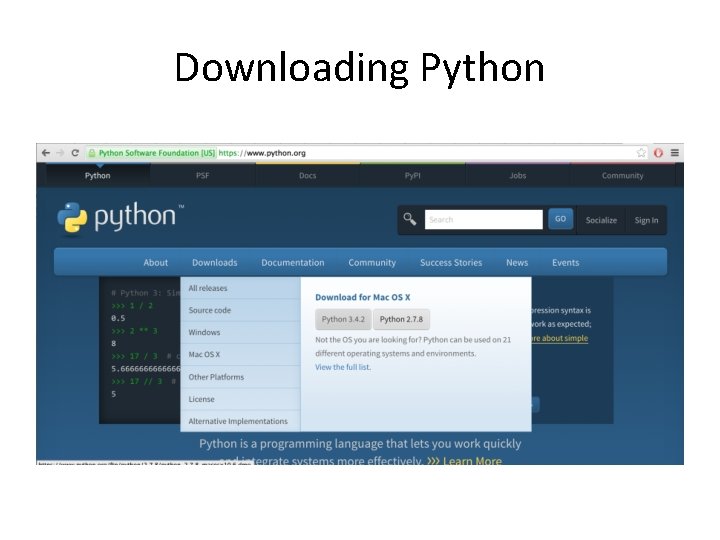Viewport: 720px width, 540px height.
Task: Switch to the PyPI tab
Action: tap(412, 175)
